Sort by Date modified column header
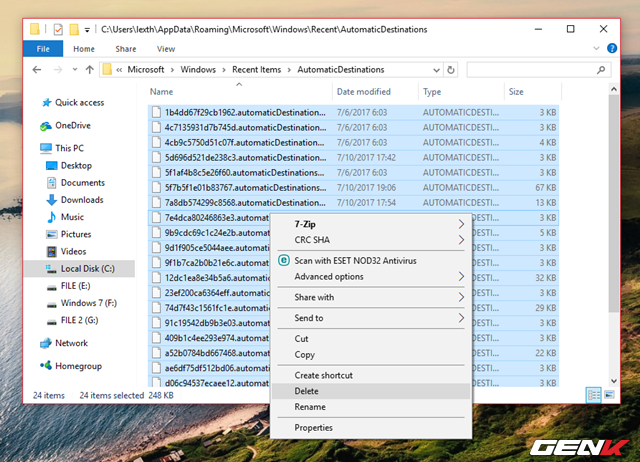This screenshot has height=462, width=640. click(364, 92)
